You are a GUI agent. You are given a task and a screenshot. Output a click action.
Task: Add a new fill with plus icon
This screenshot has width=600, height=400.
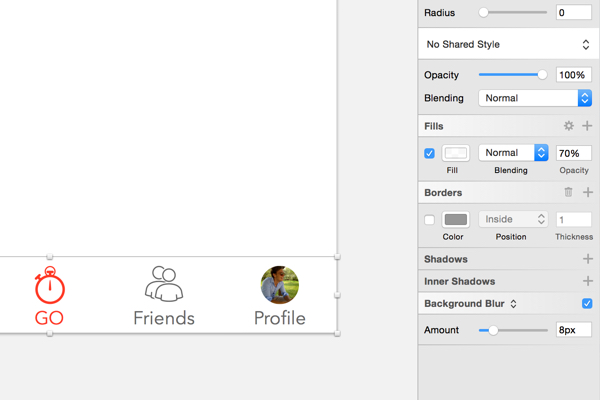[587, 126]
